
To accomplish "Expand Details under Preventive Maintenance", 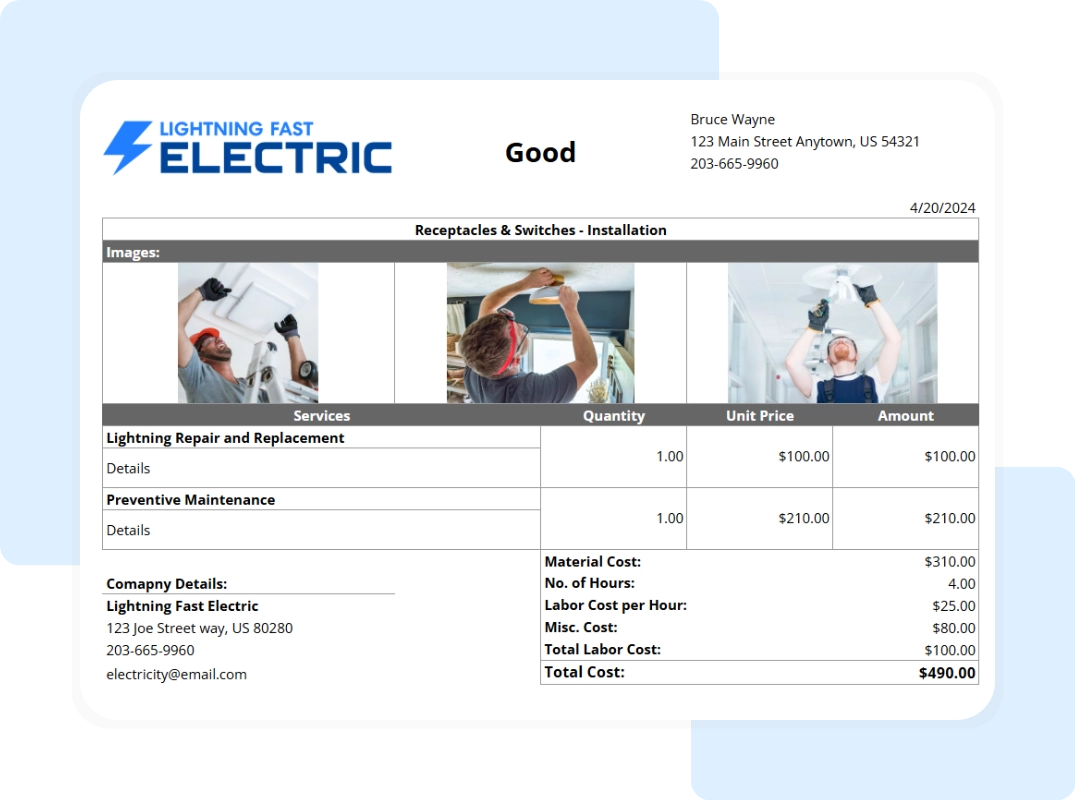I will (x=127, y=530).
